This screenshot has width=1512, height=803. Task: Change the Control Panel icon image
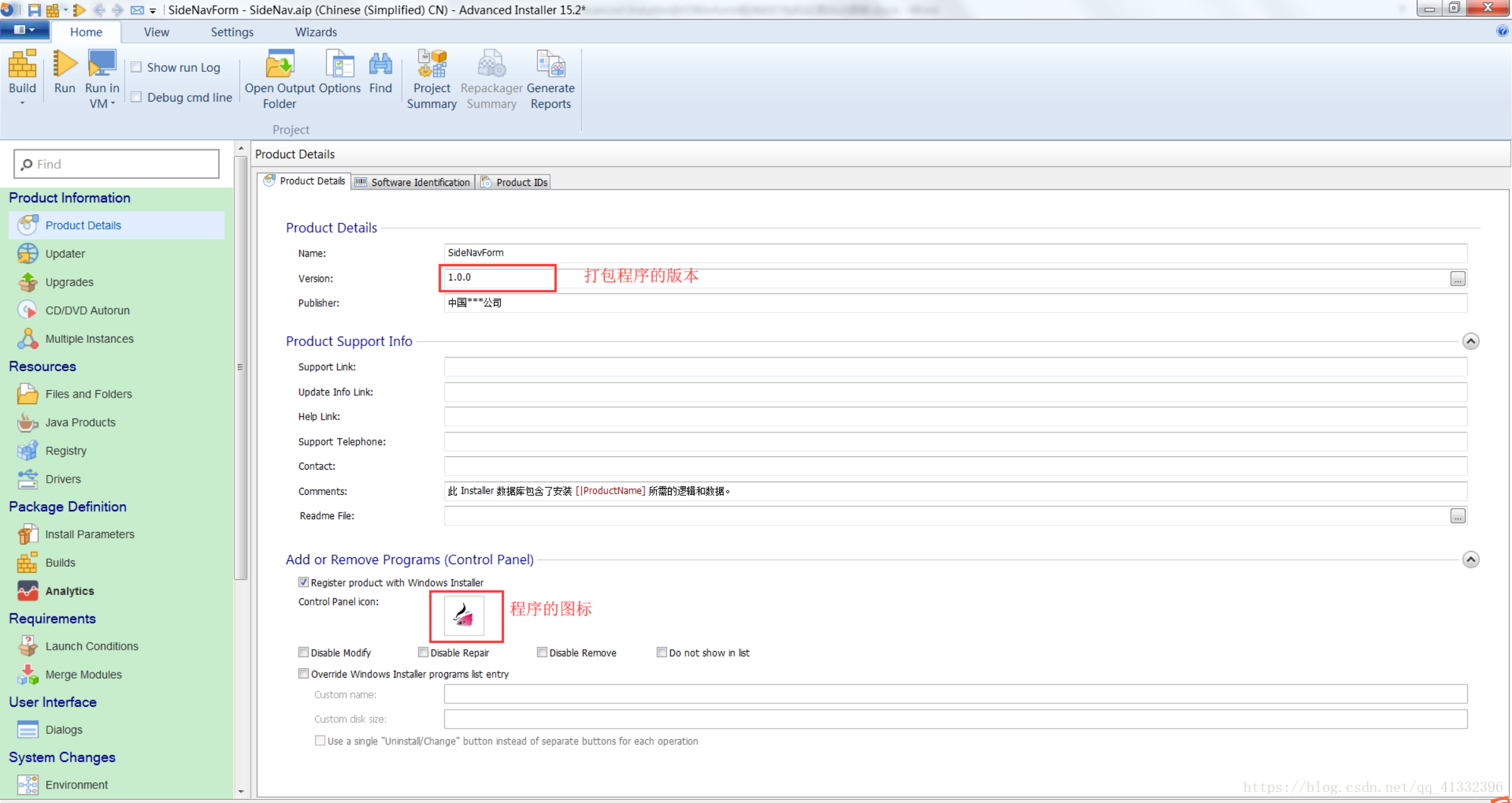click(x=464, y=616)
